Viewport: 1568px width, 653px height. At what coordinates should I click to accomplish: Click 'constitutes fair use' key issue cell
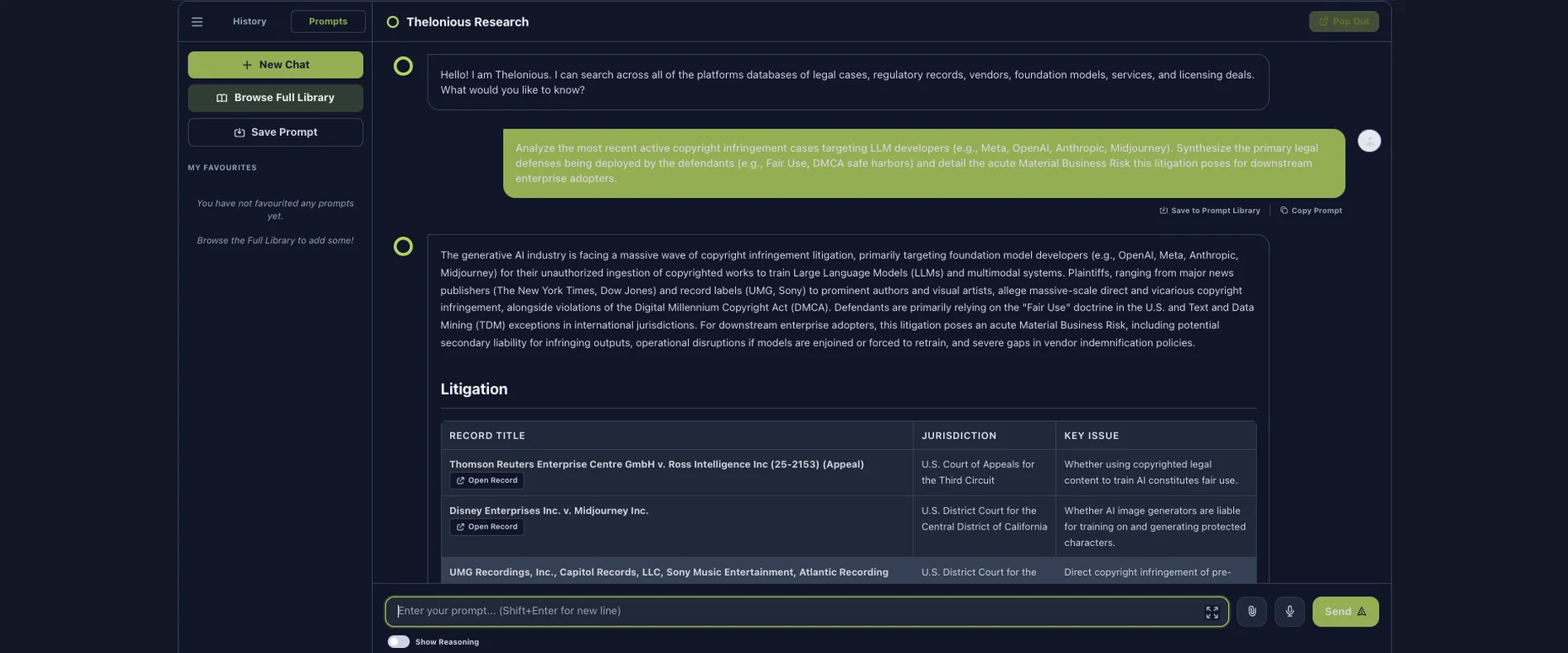tap(1155, 473)
